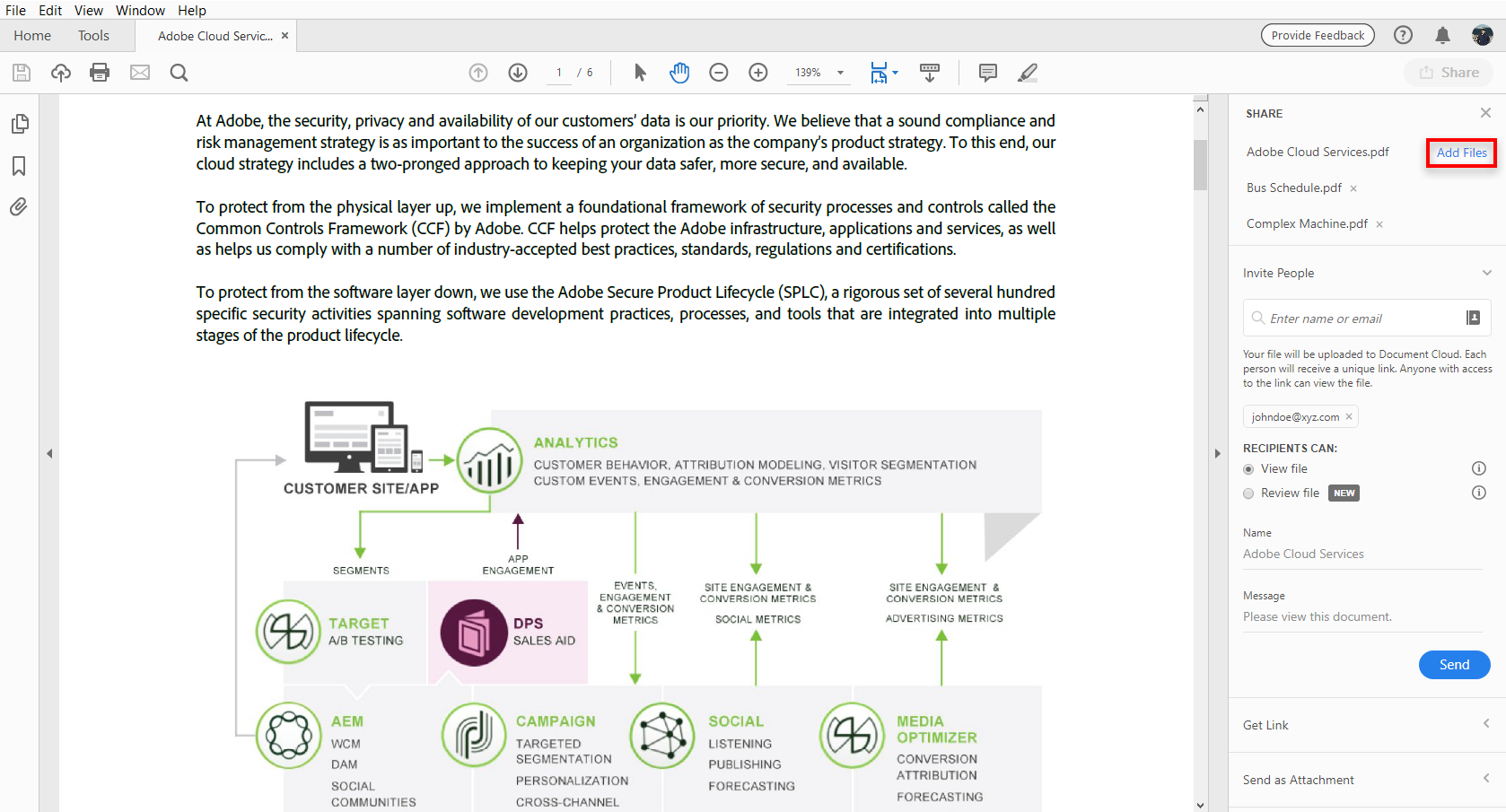
Task: Open the Bookmarks side panel
Action: [x=19, y=166]
